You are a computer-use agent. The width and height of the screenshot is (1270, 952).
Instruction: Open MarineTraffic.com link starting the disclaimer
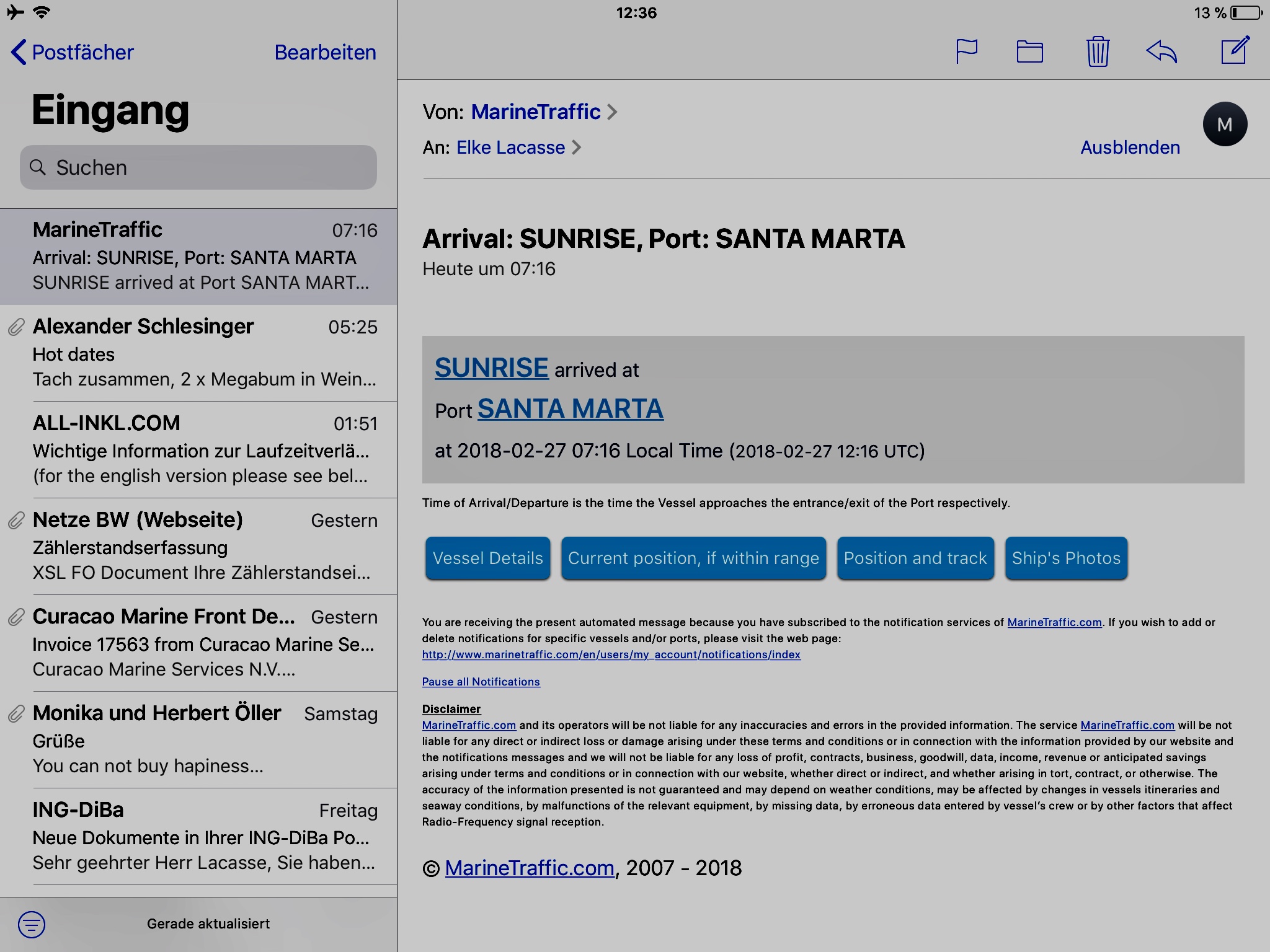tap(469, 725)
